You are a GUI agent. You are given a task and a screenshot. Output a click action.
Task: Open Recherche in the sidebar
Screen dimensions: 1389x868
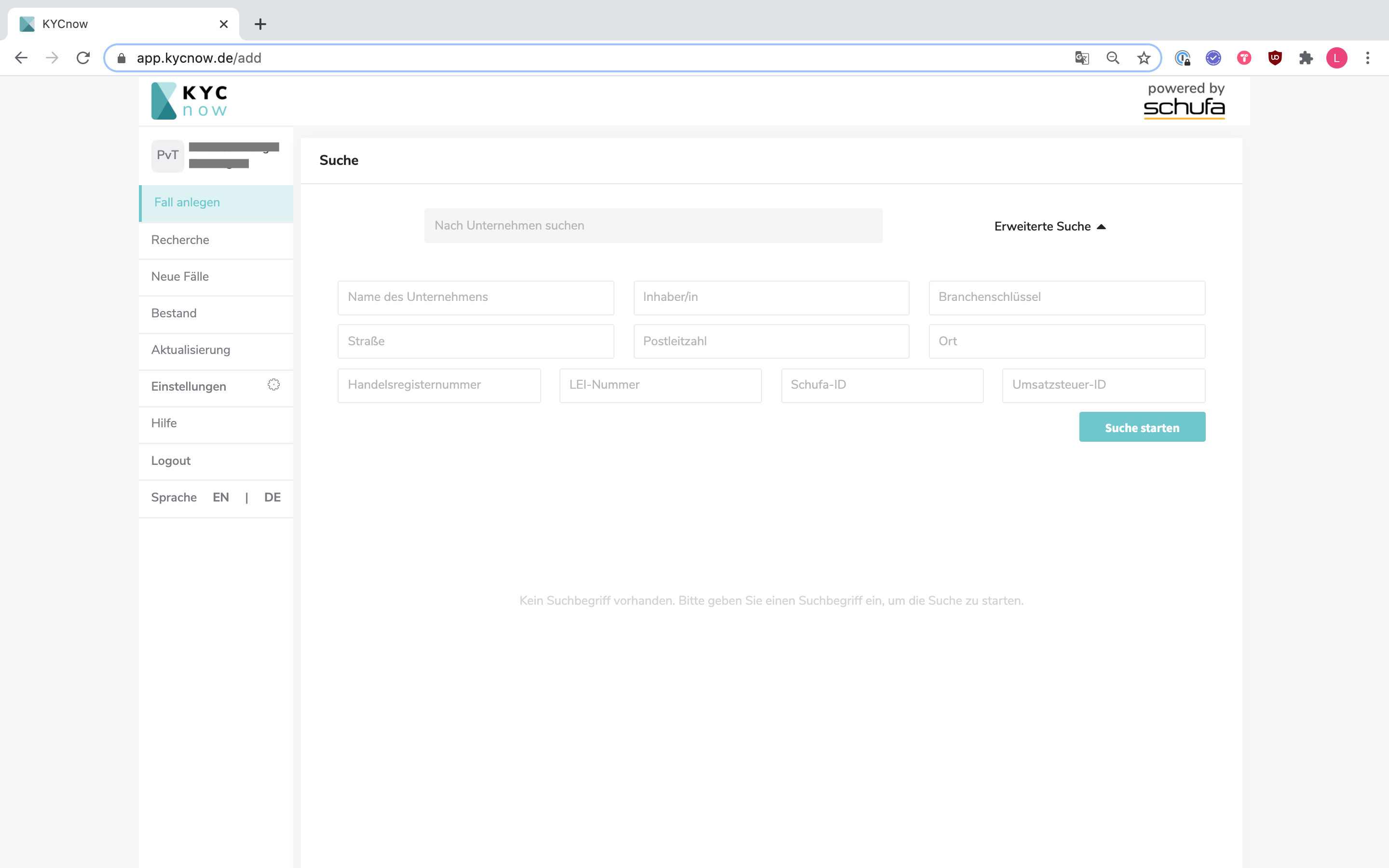(217, 240)
